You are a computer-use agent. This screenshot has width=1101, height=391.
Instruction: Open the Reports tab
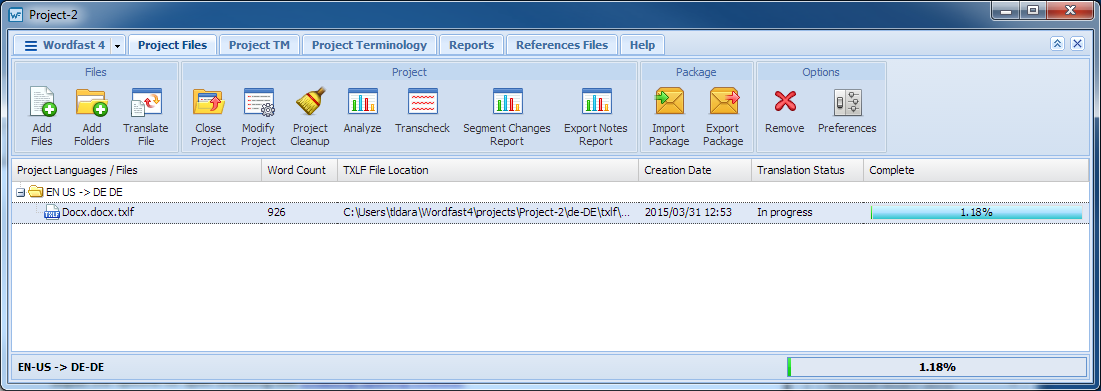[471, 45]
